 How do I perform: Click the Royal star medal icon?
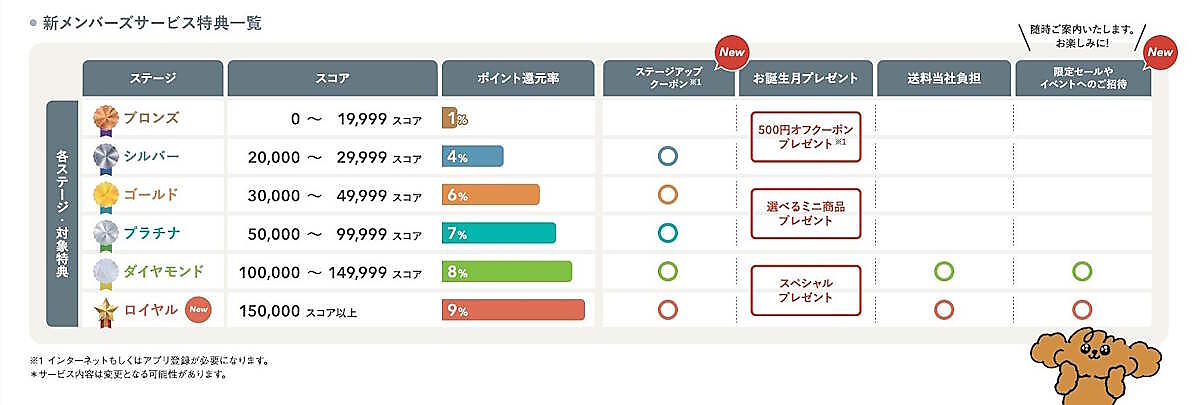tap(105, 311)
